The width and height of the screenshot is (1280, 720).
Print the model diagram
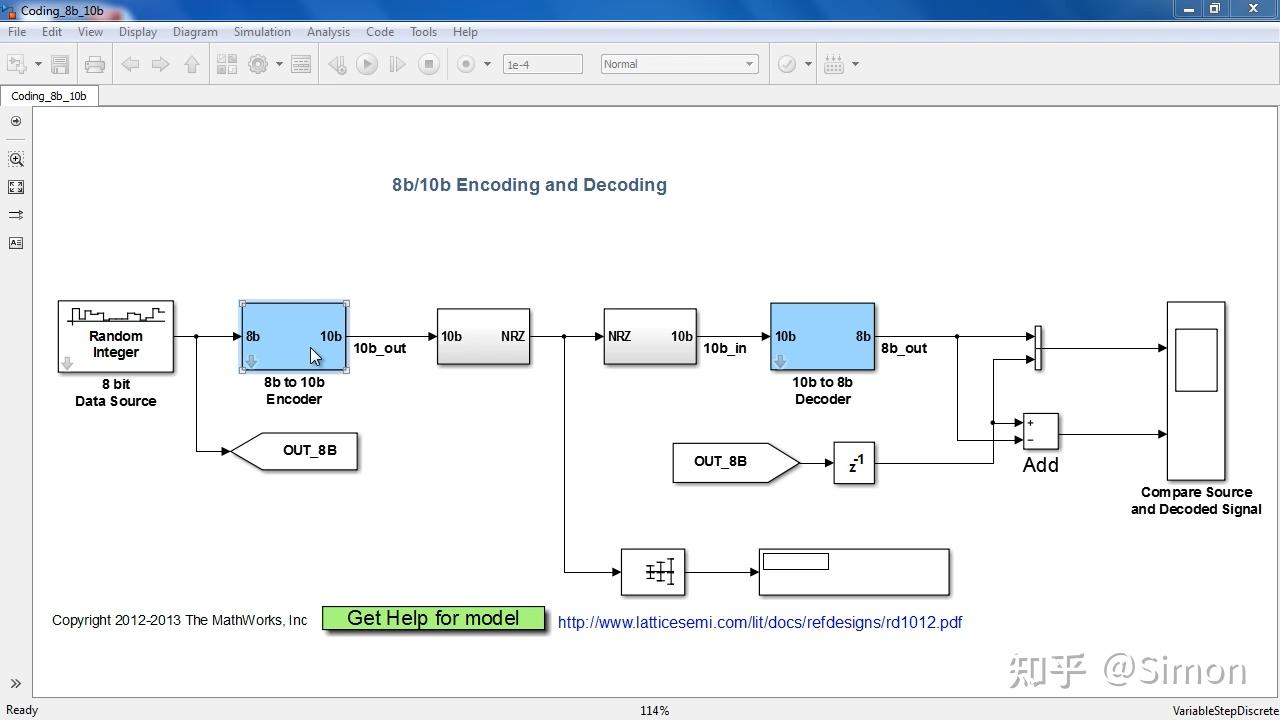(95, 63)
